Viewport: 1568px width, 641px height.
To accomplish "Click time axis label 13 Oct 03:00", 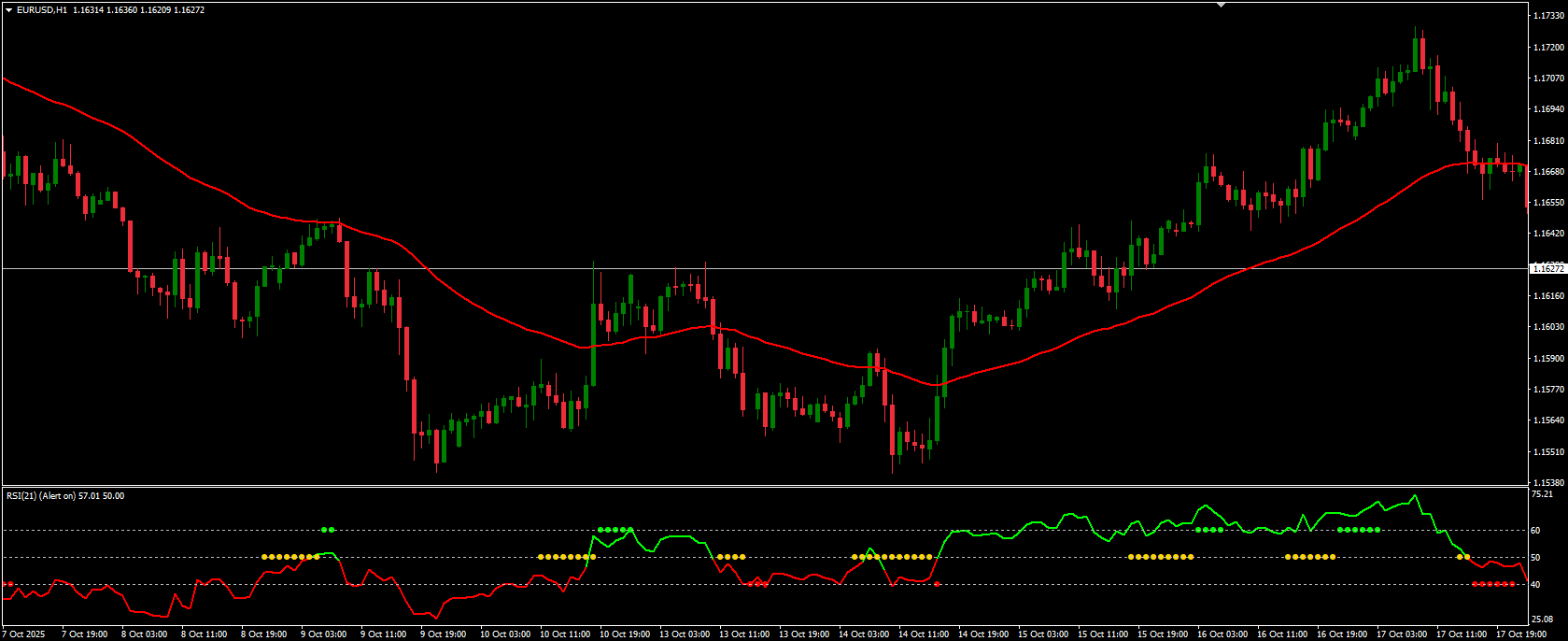I will [685, 634].
